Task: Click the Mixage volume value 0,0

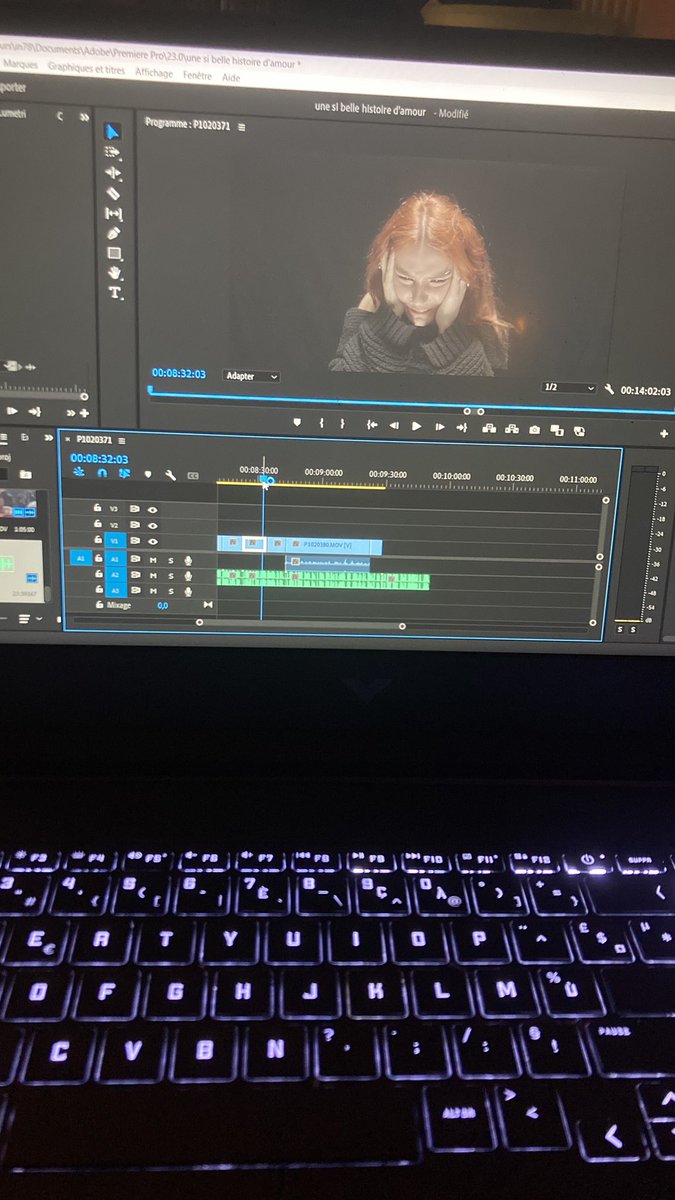Action: point(162,605)
